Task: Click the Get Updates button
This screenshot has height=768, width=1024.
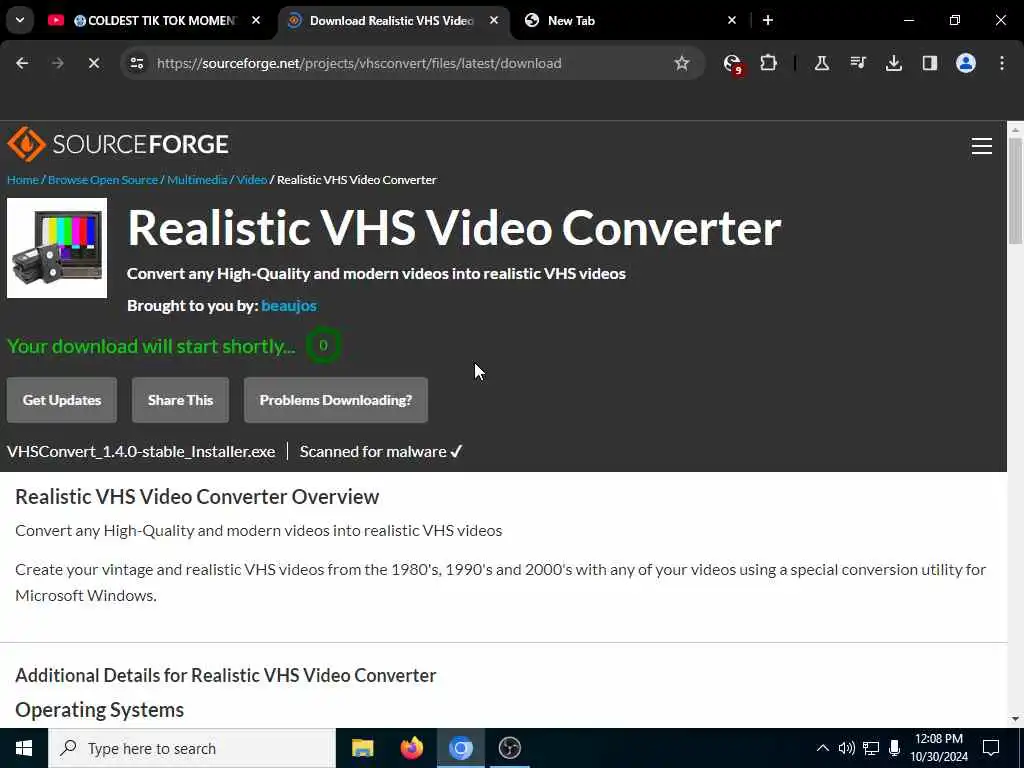Action: [x=62, y=400]
